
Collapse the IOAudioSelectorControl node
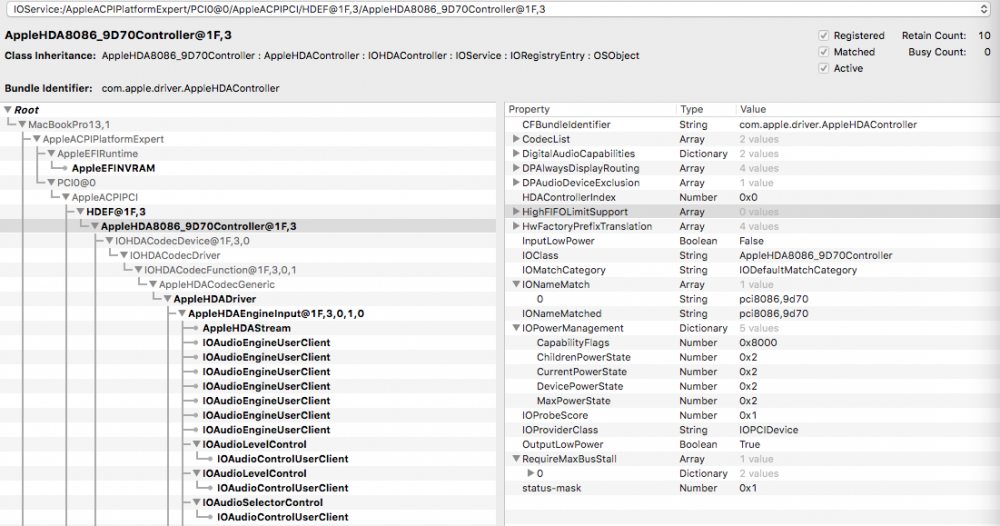pyautogui.click(x=197, y=502)
